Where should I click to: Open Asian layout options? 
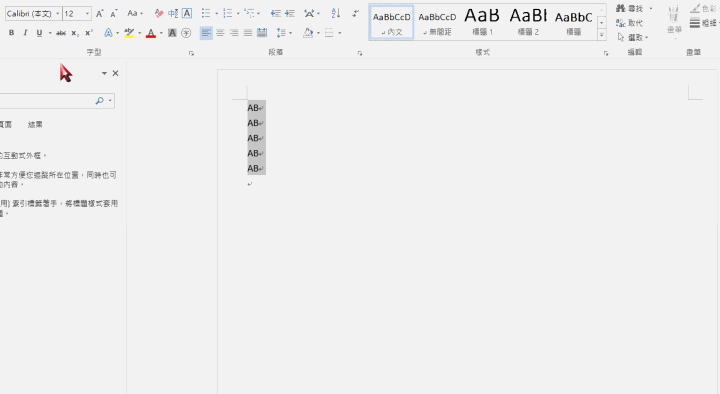(x=309, y=14)
